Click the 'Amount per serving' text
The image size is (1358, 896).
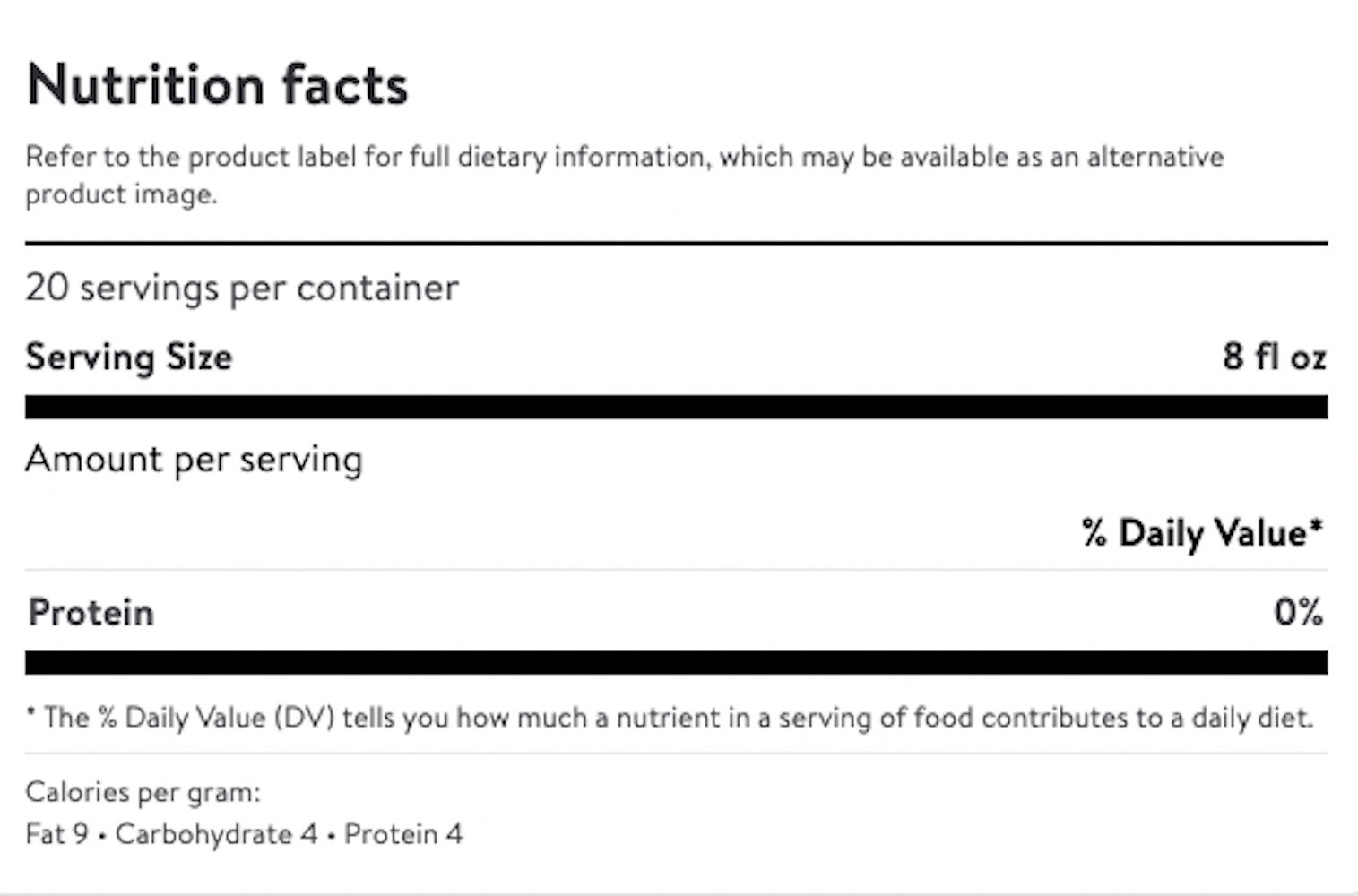194,460
